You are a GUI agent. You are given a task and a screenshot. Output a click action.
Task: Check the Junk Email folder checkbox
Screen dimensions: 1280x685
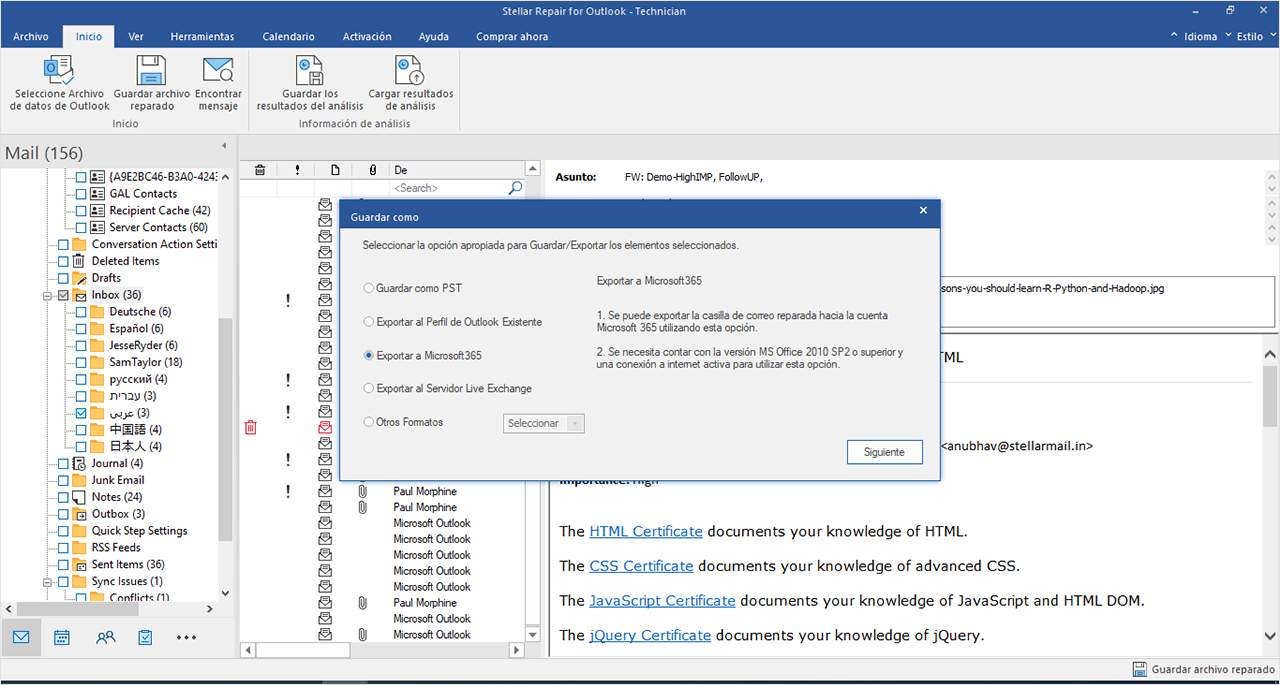[x=64, y=480]
